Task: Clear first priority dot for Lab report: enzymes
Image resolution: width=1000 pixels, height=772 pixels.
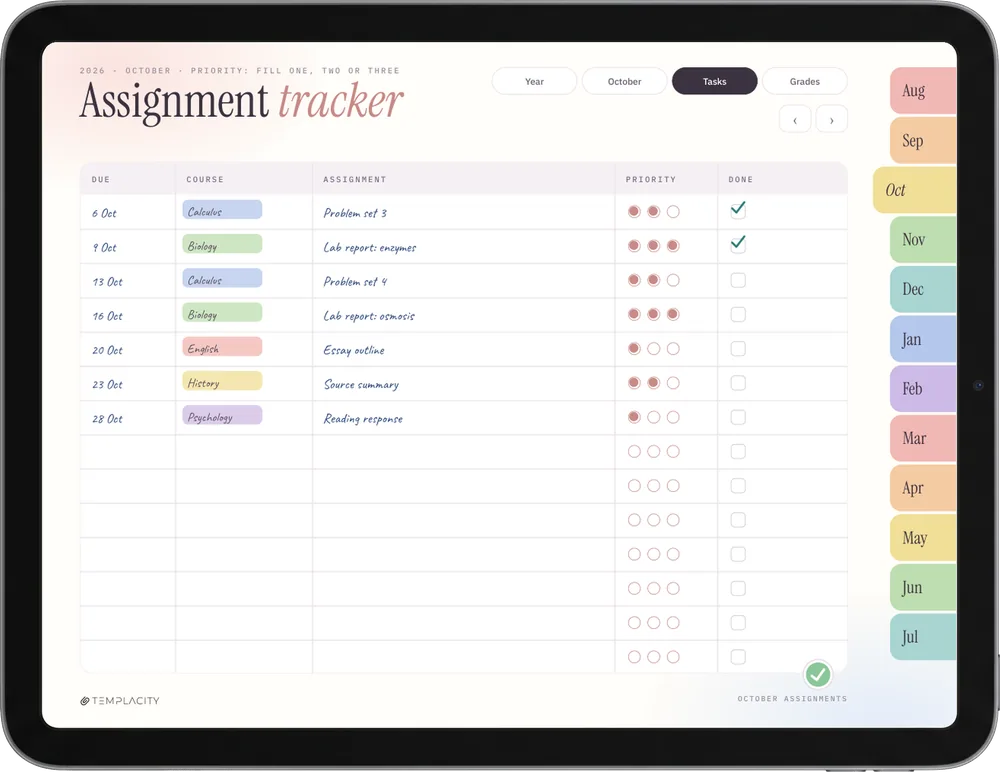Action: click(634, 246)
